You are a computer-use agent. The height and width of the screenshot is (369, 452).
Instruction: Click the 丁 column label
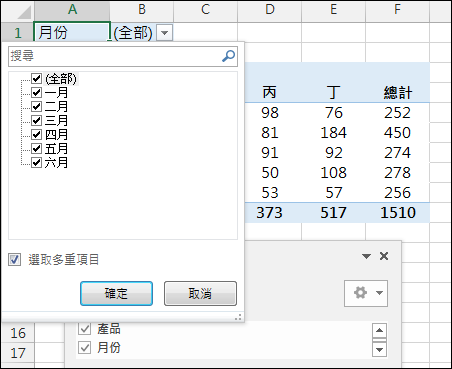coord(333,92)
